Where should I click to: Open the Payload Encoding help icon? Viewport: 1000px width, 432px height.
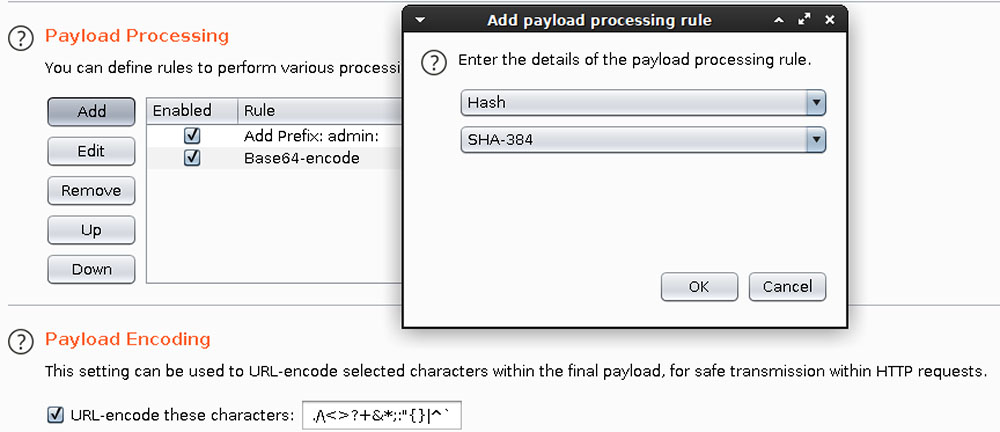pos(20,341)
